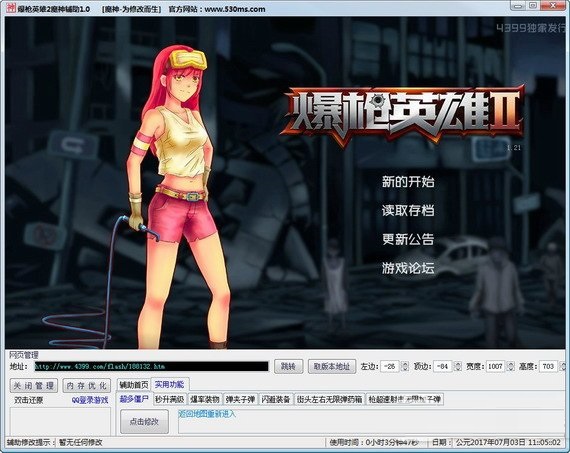This screenshot has width=570, height=453.
Task: Click the 日期 date status bar entry
Action: click(x=496, y=442)
